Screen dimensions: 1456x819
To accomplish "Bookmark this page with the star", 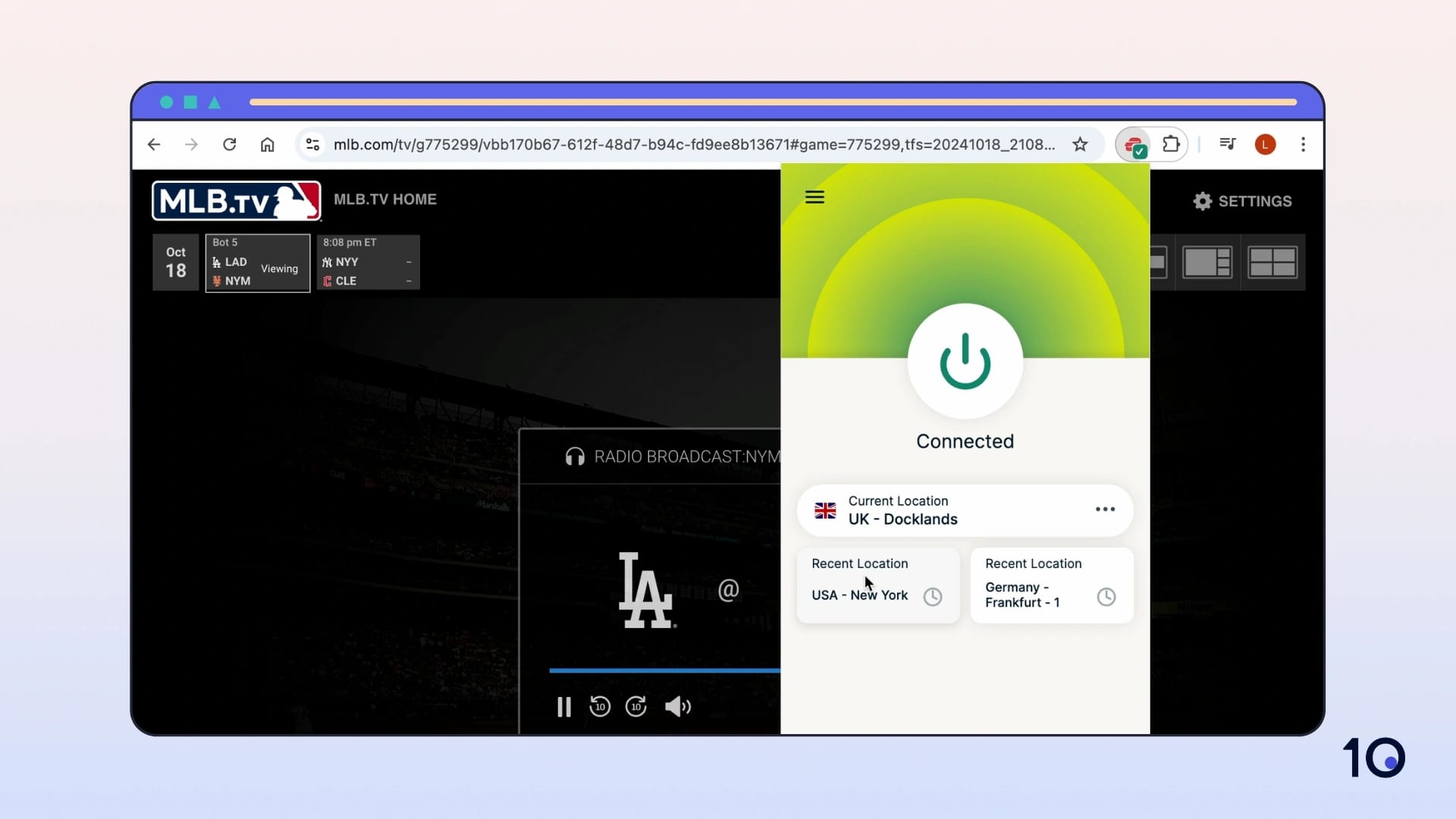I will pyautogui.click(x=1080, y=144).
